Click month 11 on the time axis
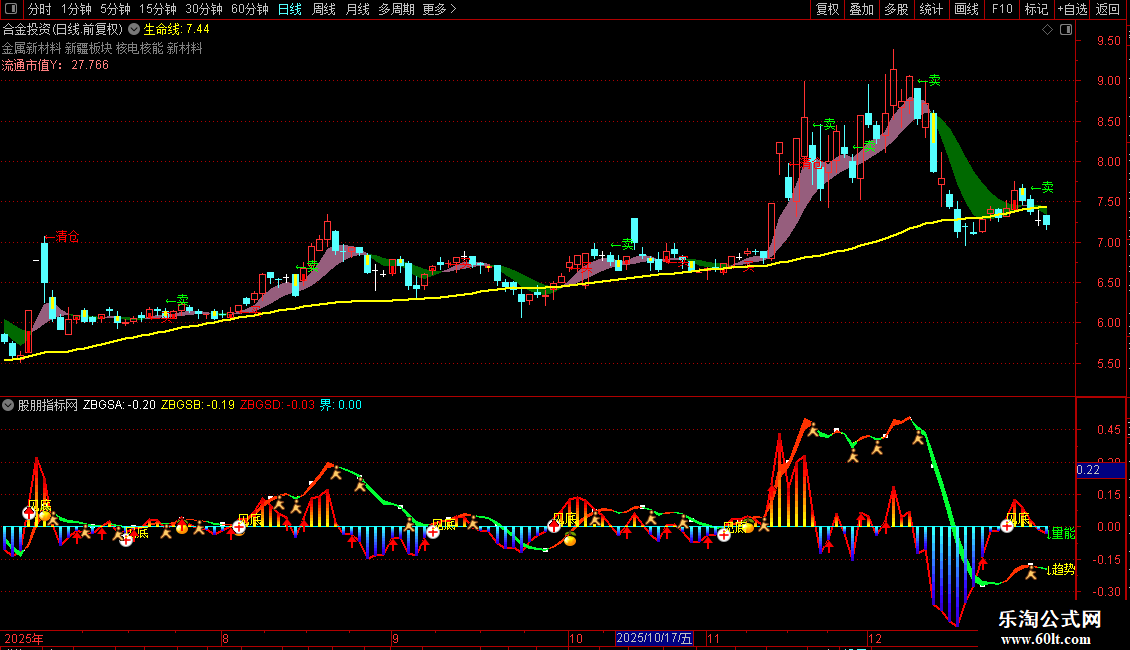This screenshot has width=1130, height=650. tap(713, 638)
